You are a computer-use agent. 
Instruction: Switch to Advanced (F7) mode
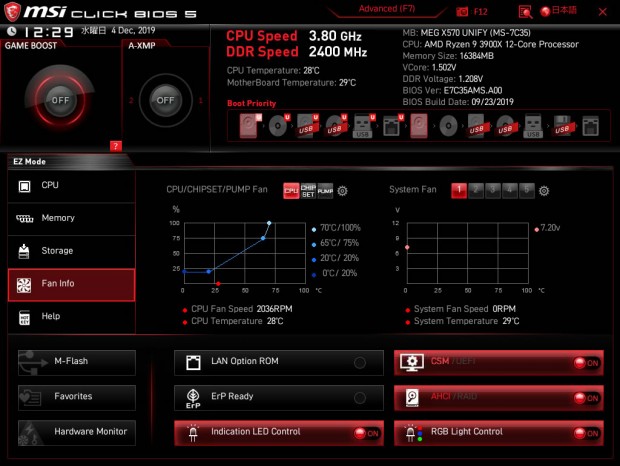387,9
